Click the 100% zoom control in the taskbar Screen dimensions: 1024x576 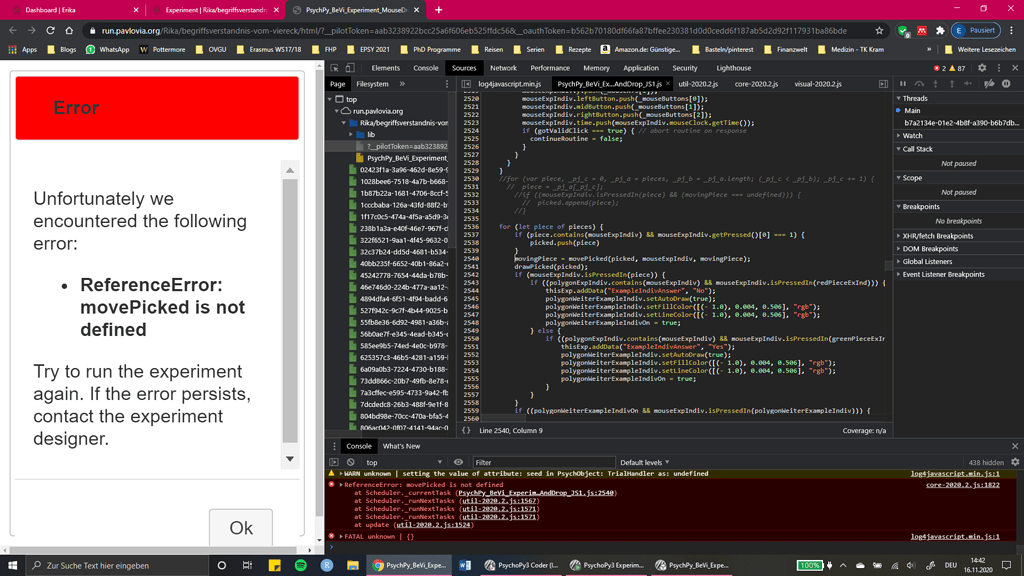point(812,564)
